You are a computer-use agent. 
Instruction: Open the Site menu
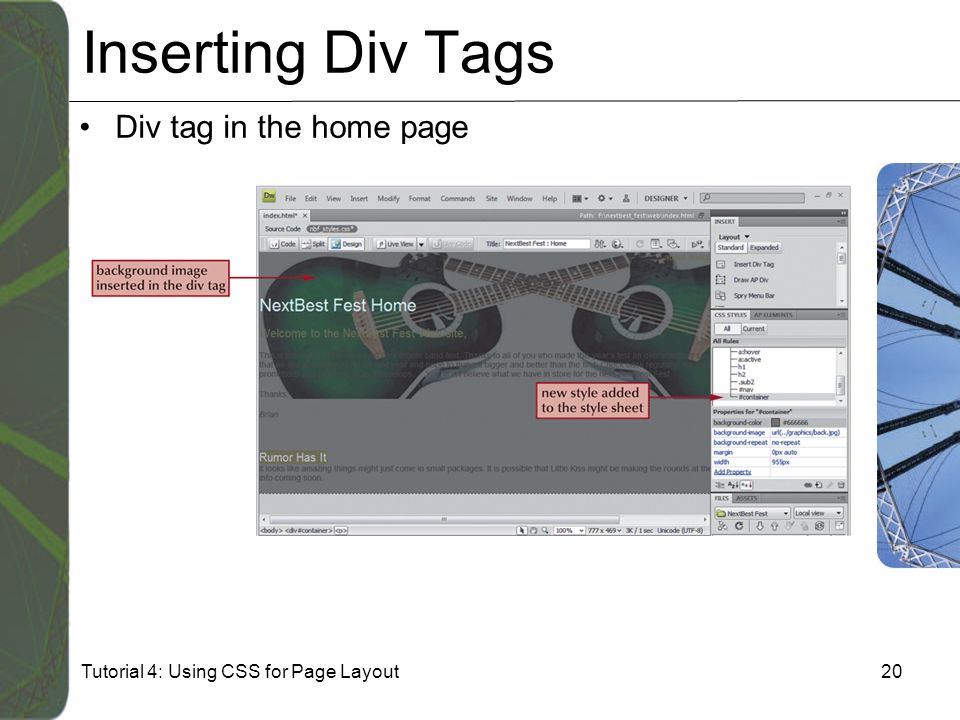pyautogui.click(x=491, y=198)
